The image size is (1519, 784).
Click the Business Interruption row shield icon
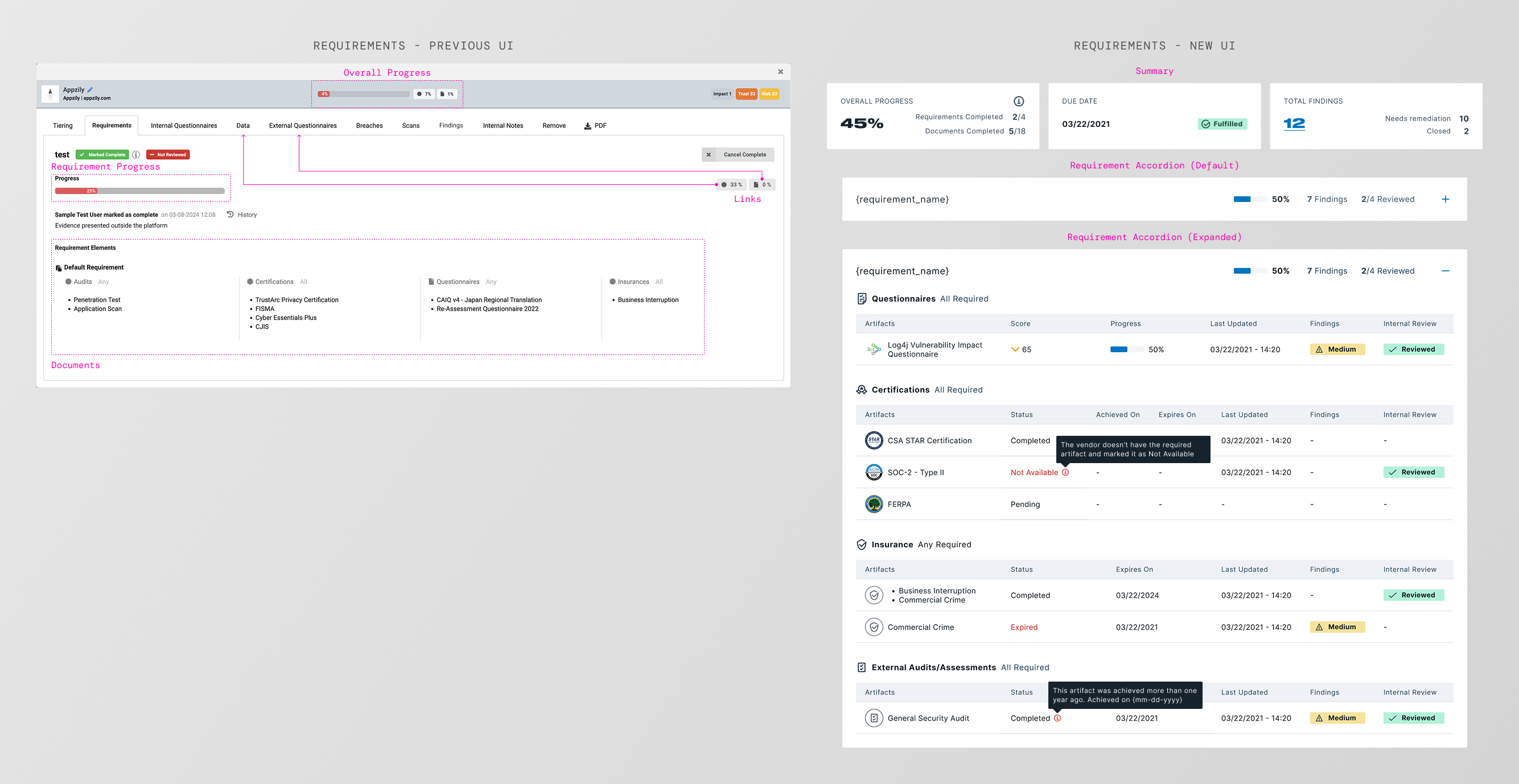[x=874, y=595]
